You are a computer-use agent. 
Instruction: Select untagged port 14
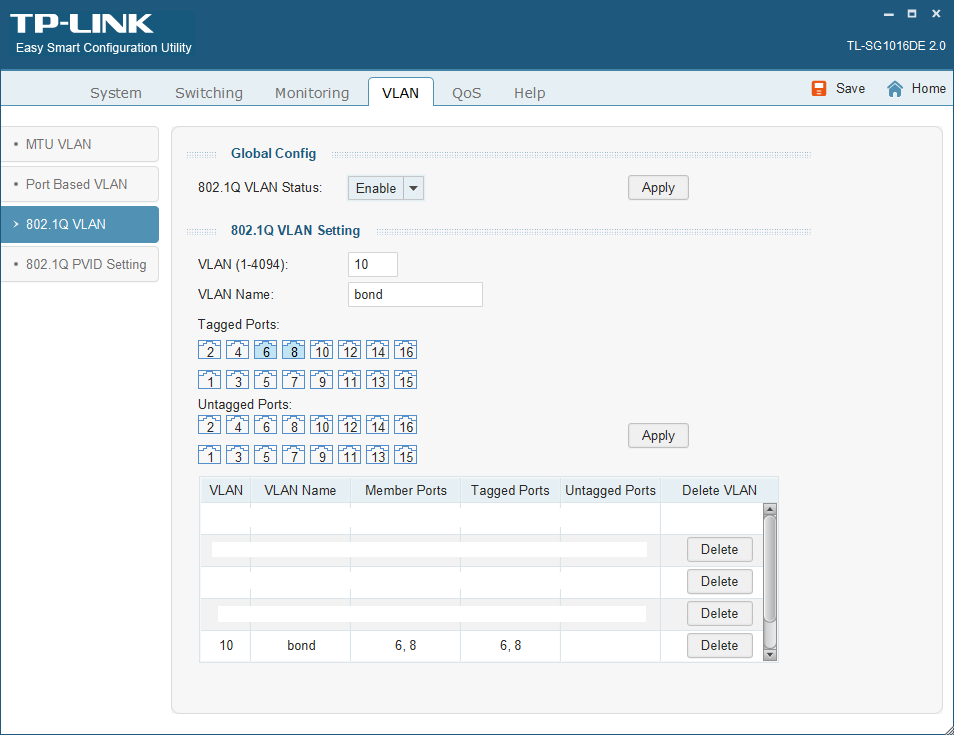coord(377,425)
